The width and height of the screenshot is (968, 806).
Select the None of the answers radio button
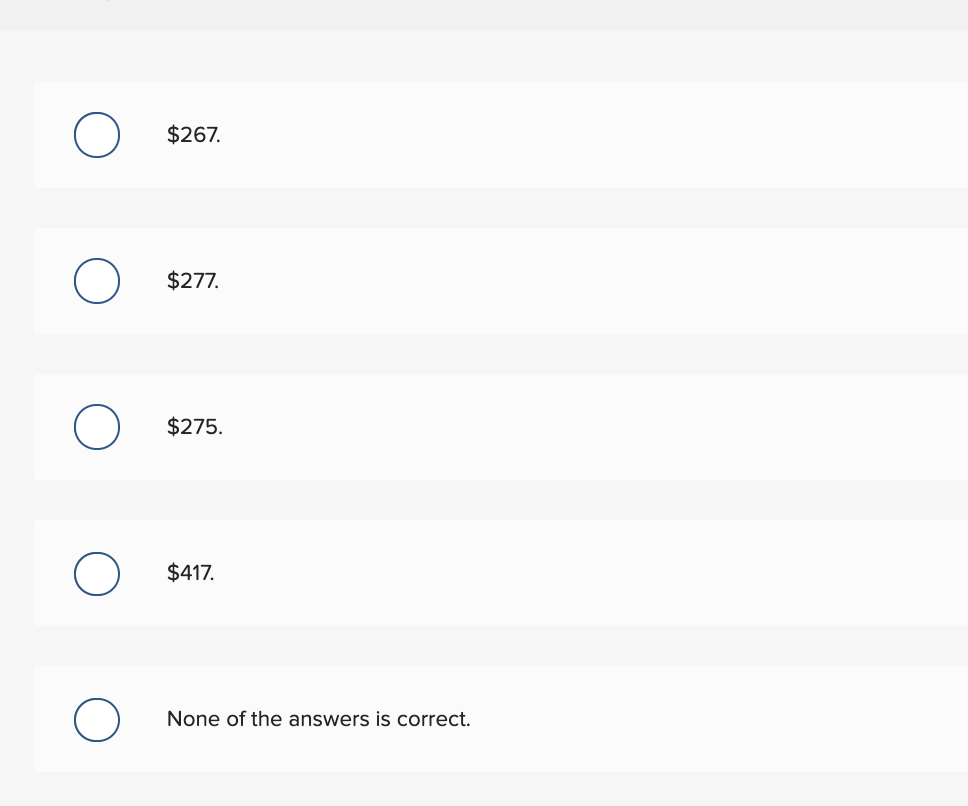[x=96, y=719]
